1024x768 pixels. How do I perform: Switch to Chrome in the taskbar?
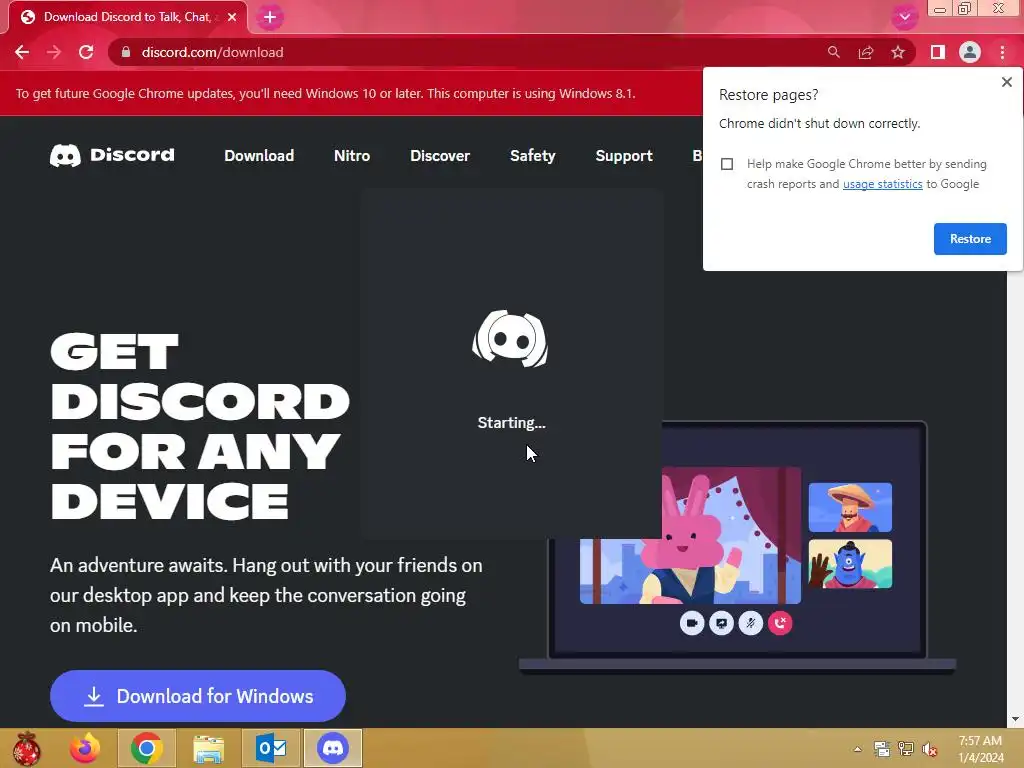(146, 748)
